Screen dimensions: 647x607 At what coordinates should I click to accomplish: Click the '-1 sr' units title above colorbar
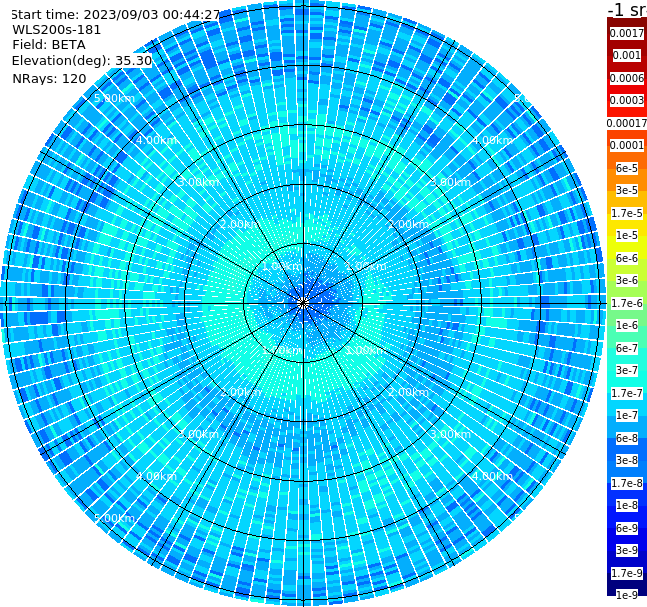(627, 10)
